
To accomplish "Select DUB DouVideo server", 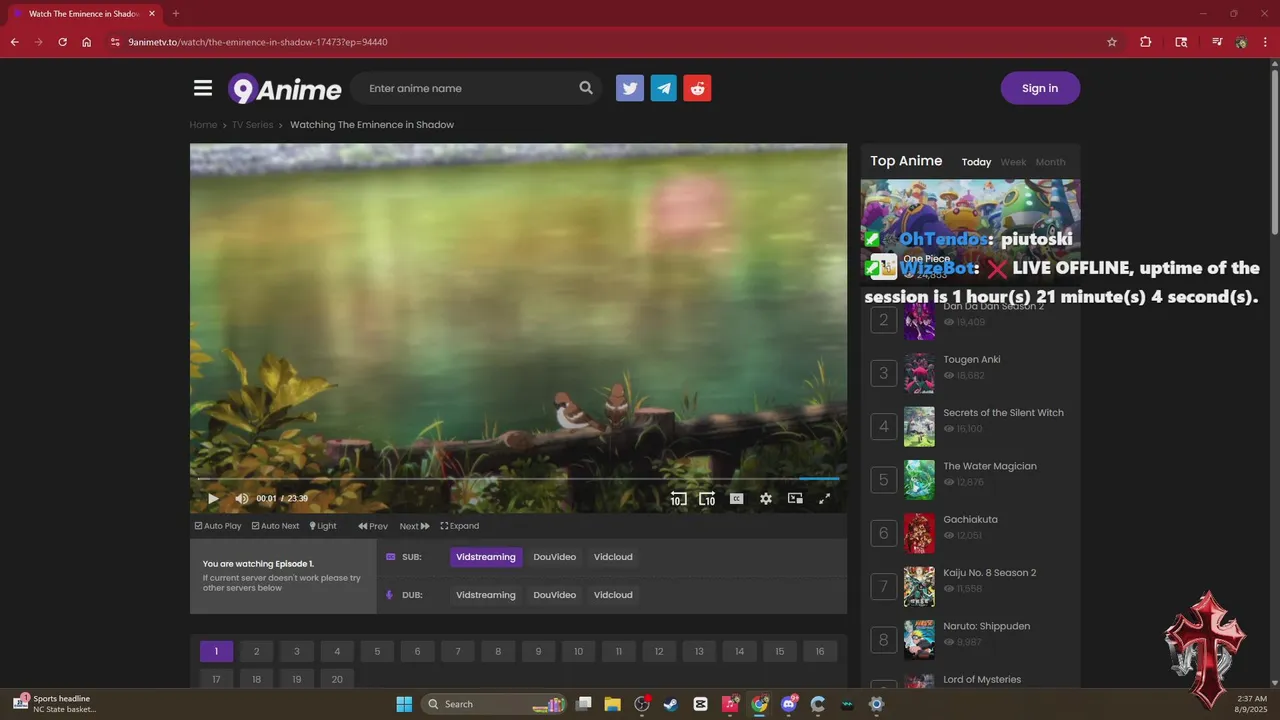I will [x=555, y=595].
